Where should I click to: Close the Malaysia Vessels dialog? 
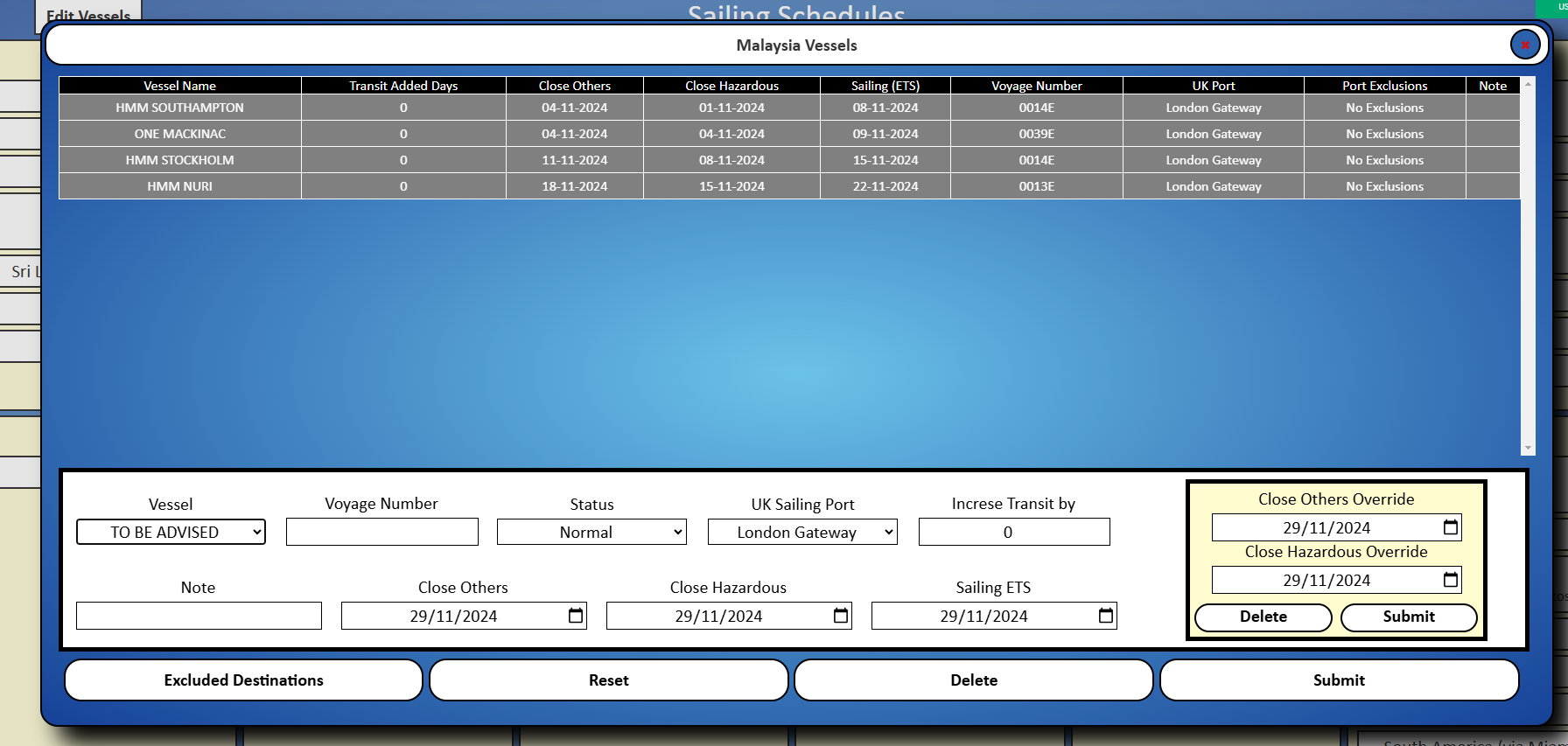1524,45
